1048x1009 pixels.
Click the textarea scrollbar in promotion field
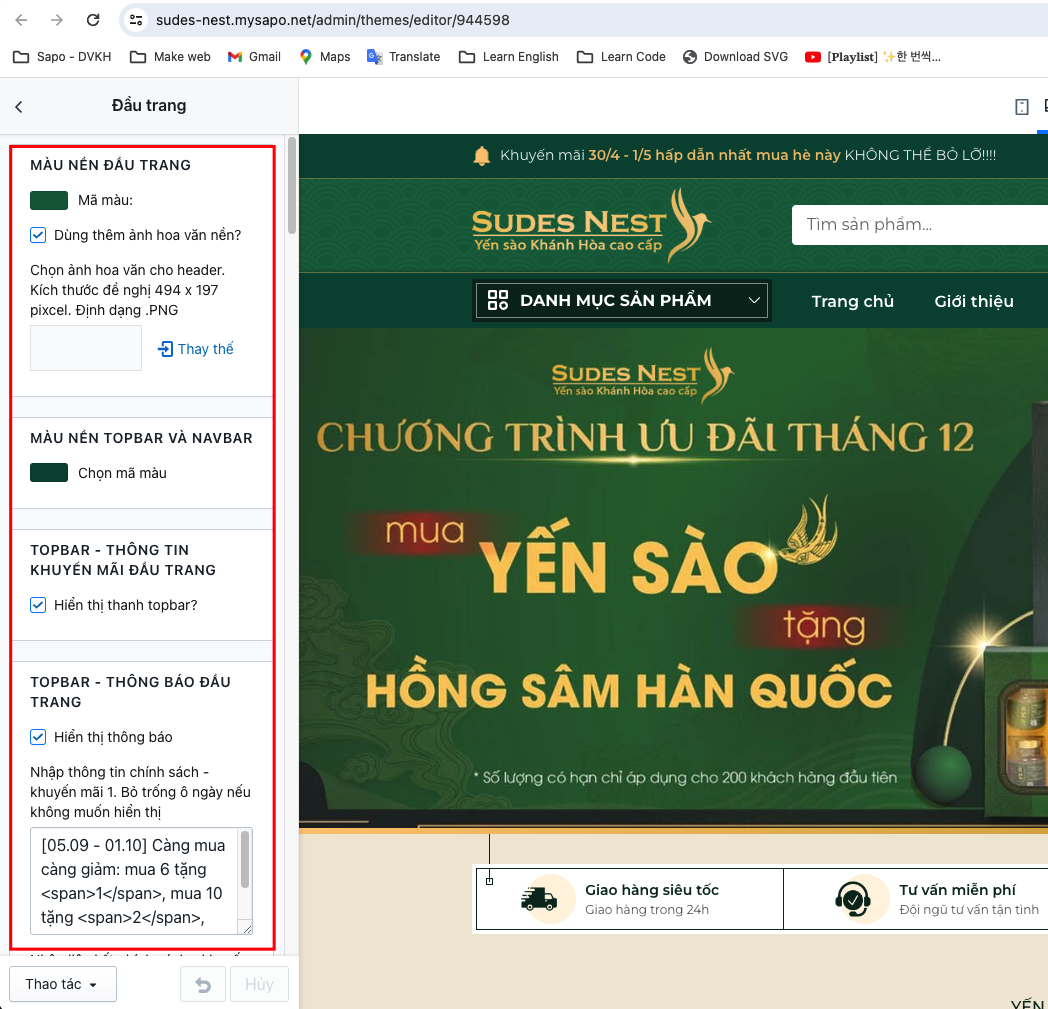click(245, 859)
